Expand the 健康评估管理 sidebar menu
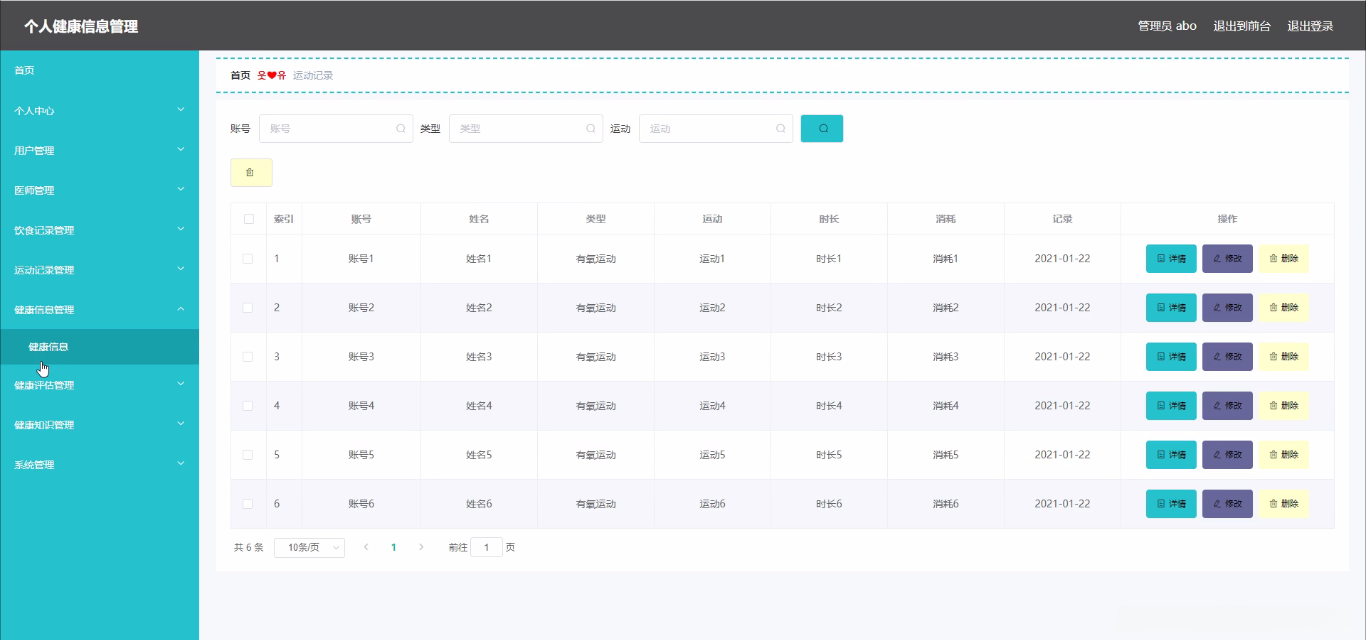1366x640 pixels. 99,385
